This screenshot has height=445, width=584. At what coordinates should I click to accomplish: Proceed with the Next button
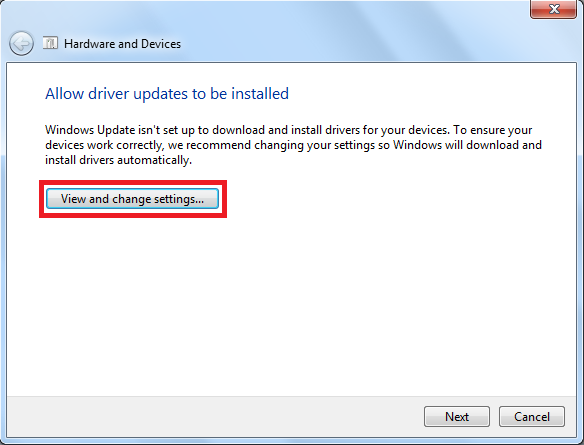coord(457,416)
